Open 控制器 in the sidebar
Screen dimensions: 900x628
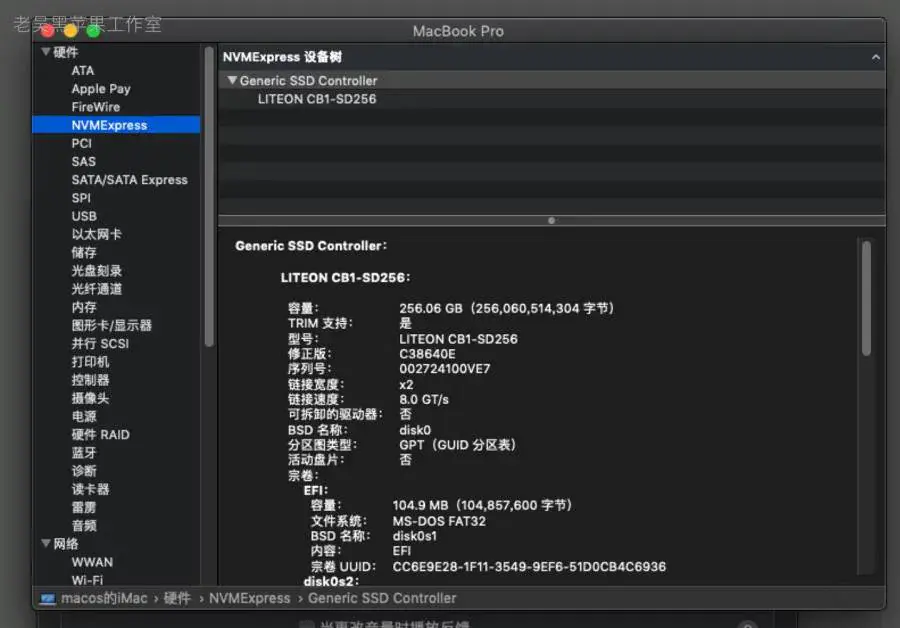pyautogui.click(x=90, y=380)
